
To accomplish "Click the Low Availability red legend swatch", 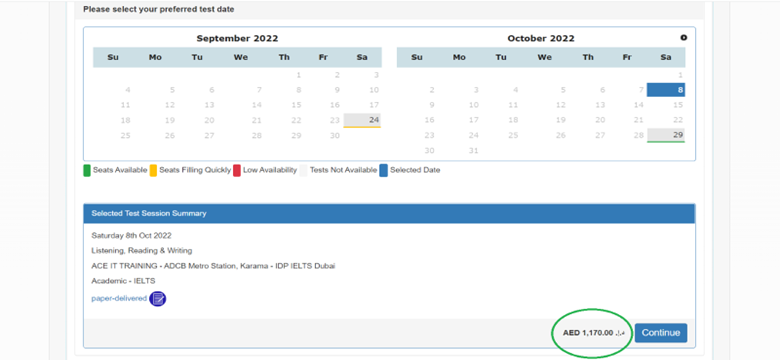I will click(237, 170).
